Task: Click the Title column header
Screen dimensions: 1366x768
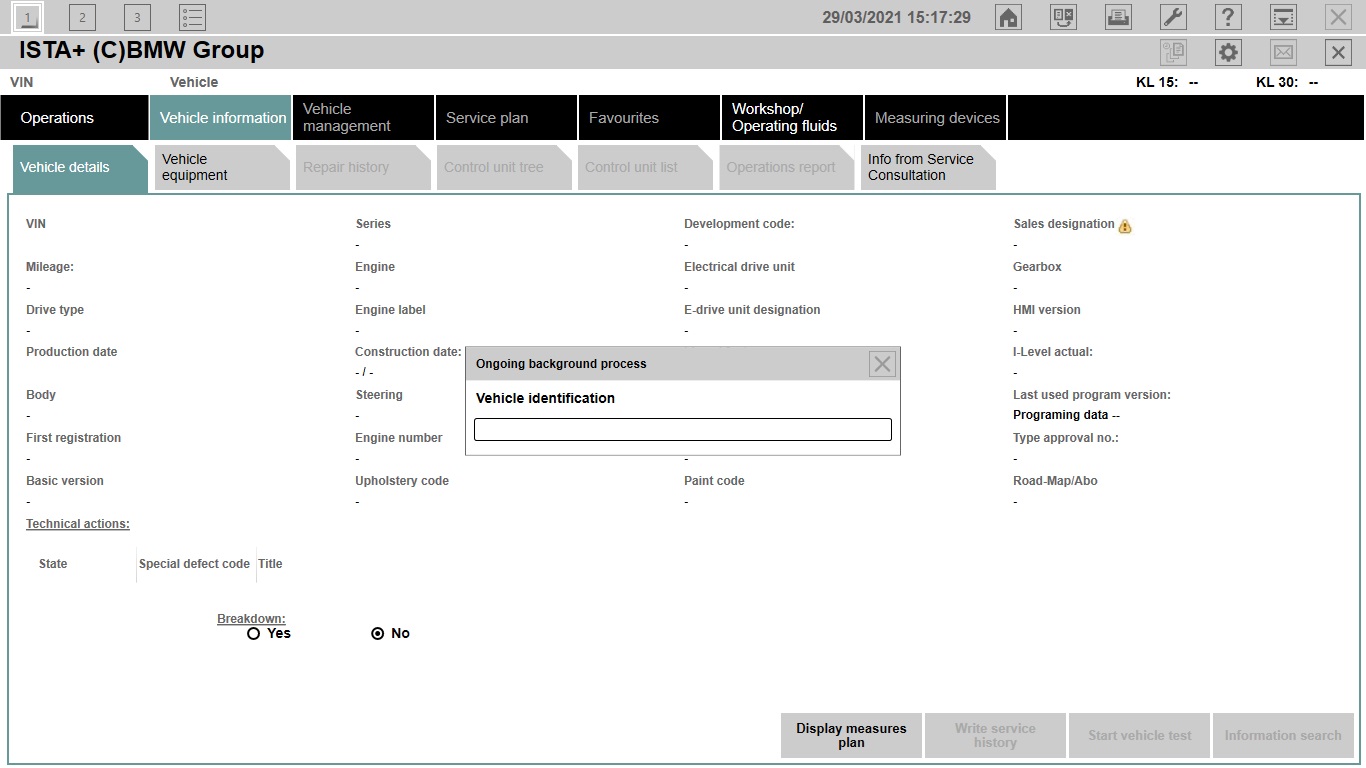Action: [x=270, y=564]
